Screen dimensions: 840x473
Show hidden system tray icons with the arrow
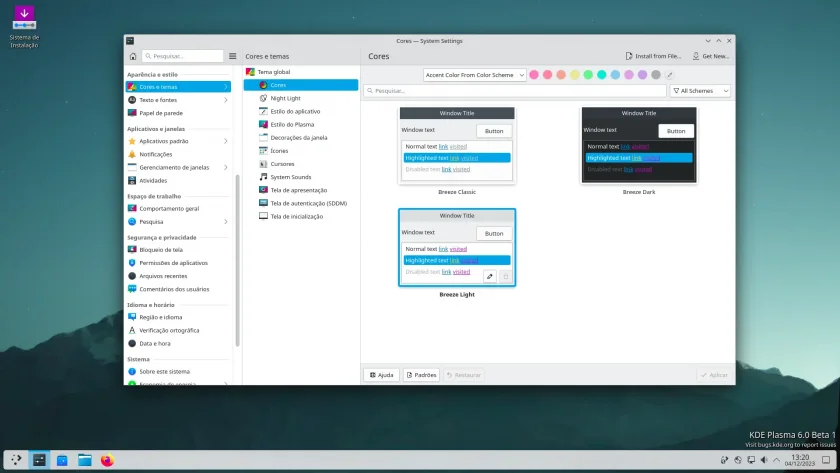coord(777,460)
